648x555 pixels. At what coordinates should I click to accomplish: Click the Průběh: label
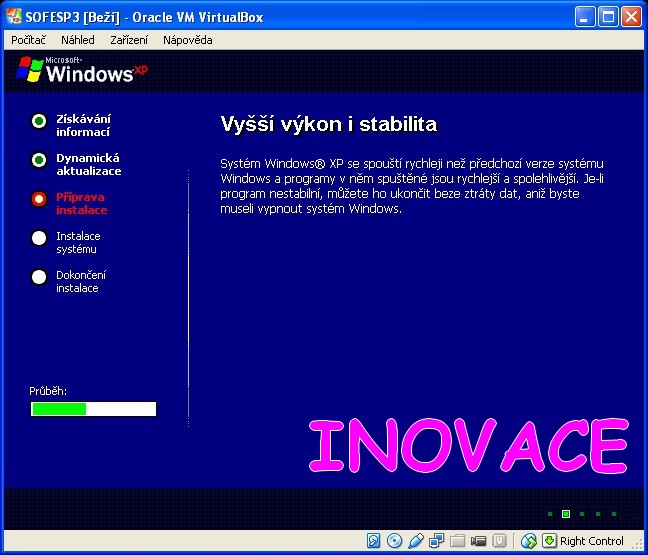(48, 391)
